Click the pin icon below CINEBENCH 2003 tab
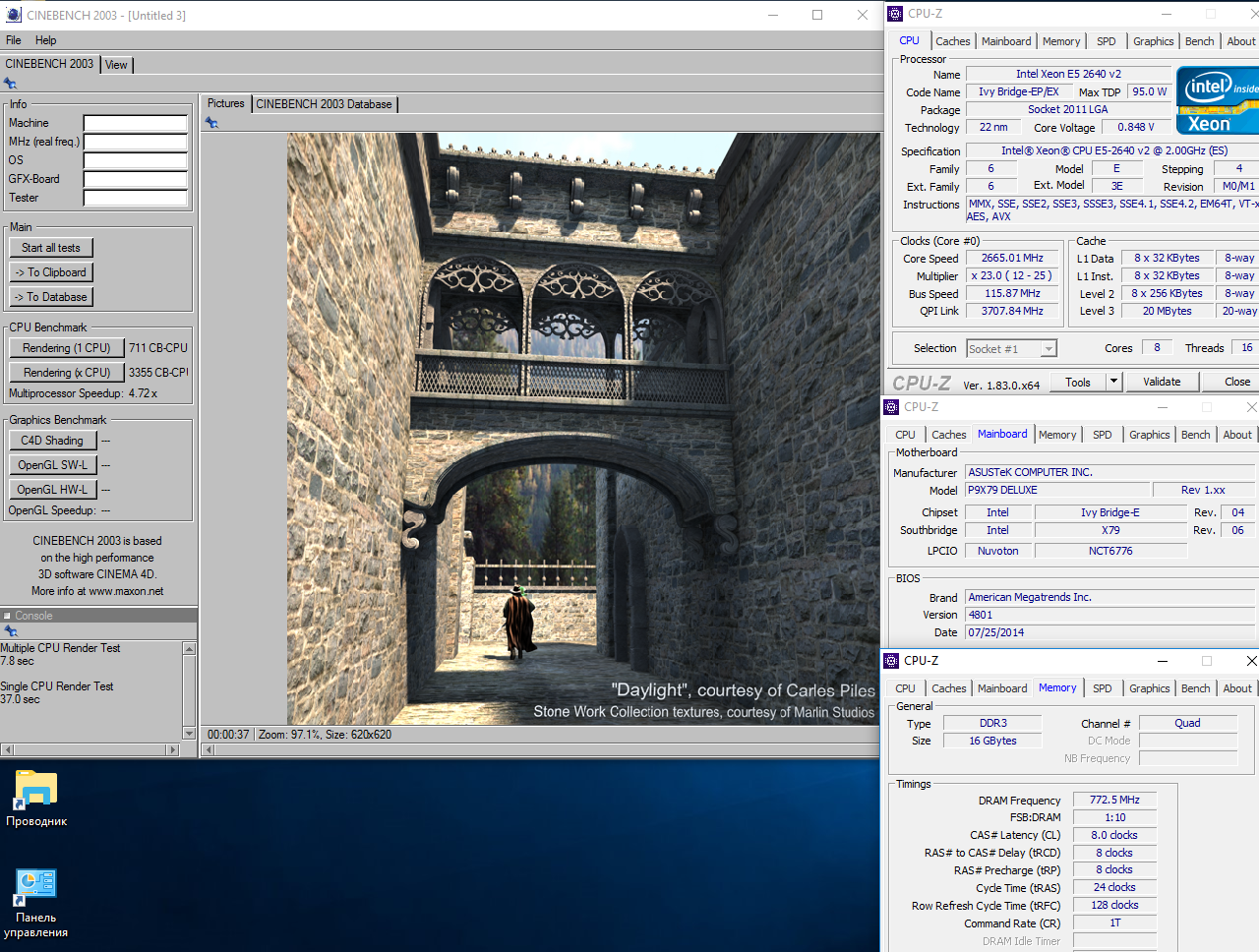The height and width of the screenshot is (952, 1259). tap(10, 84)
